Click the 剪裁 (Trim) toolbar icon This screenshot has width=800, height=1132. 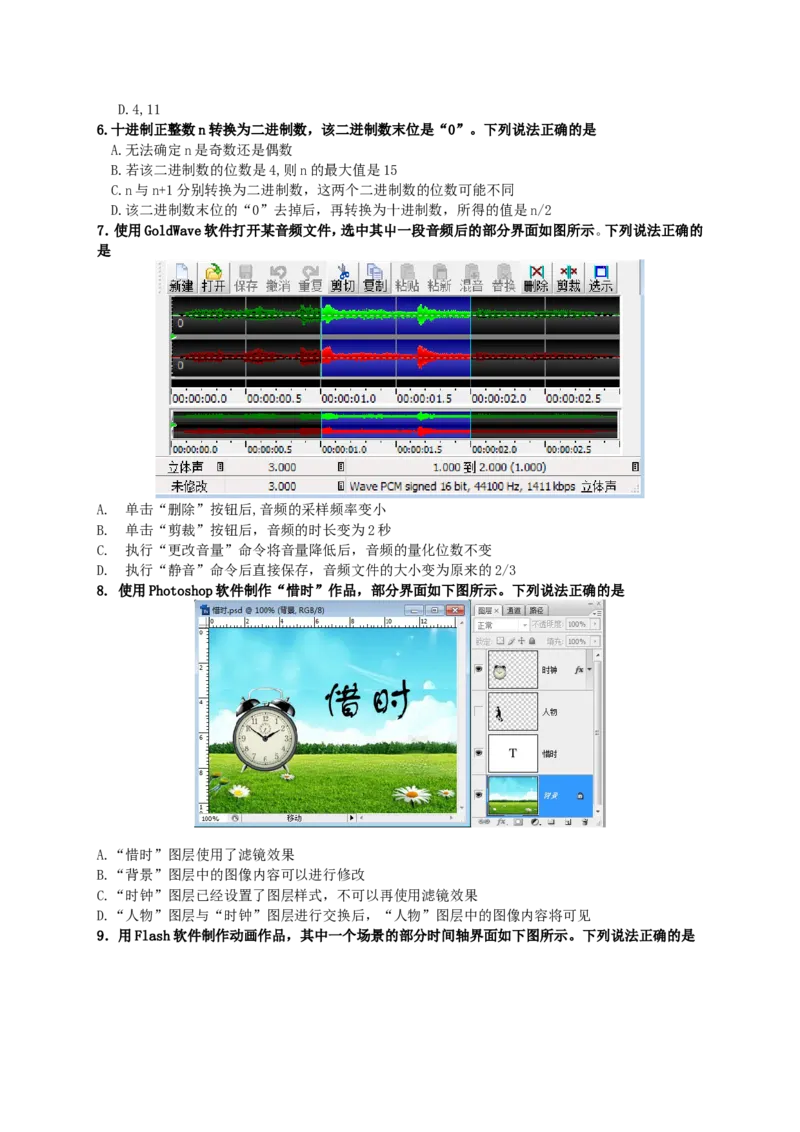click(x=568, y=278)
